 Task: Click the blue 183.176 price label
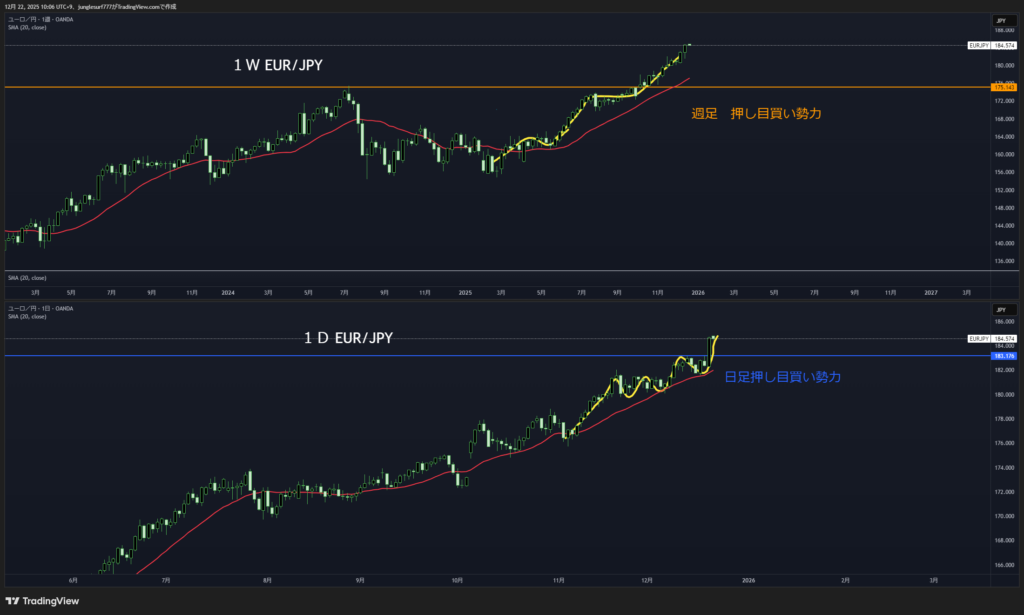[x=1003, y=355]
